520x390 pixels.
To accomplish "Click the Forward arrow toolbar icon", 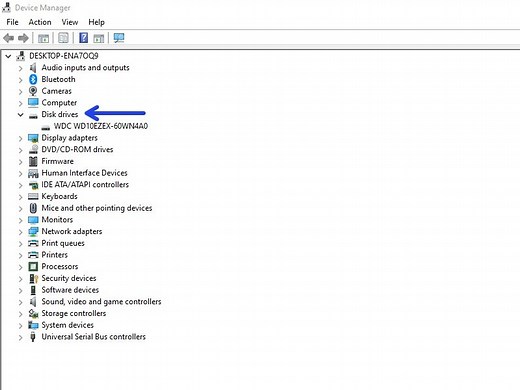I will tap(23, 38).
